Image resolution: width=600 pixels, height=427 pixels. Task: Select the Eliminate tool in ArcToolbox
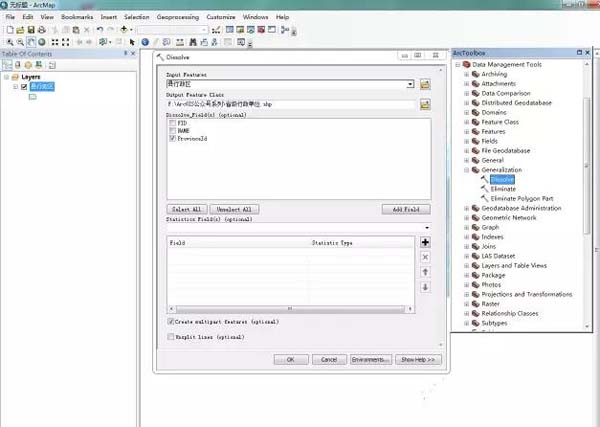pyautogui.click(x=503, y=189)
